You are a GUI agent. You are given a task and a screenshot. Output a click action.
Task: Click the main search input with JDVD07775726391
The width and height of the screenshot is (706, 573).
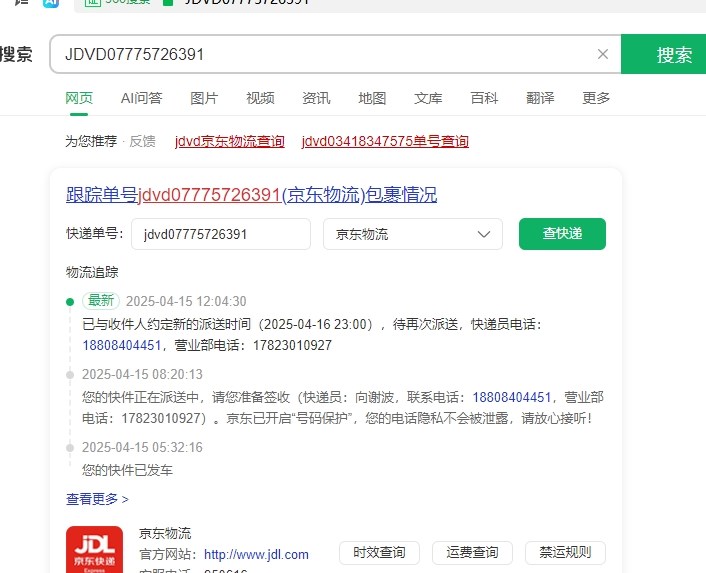click(x=335, y=54)
